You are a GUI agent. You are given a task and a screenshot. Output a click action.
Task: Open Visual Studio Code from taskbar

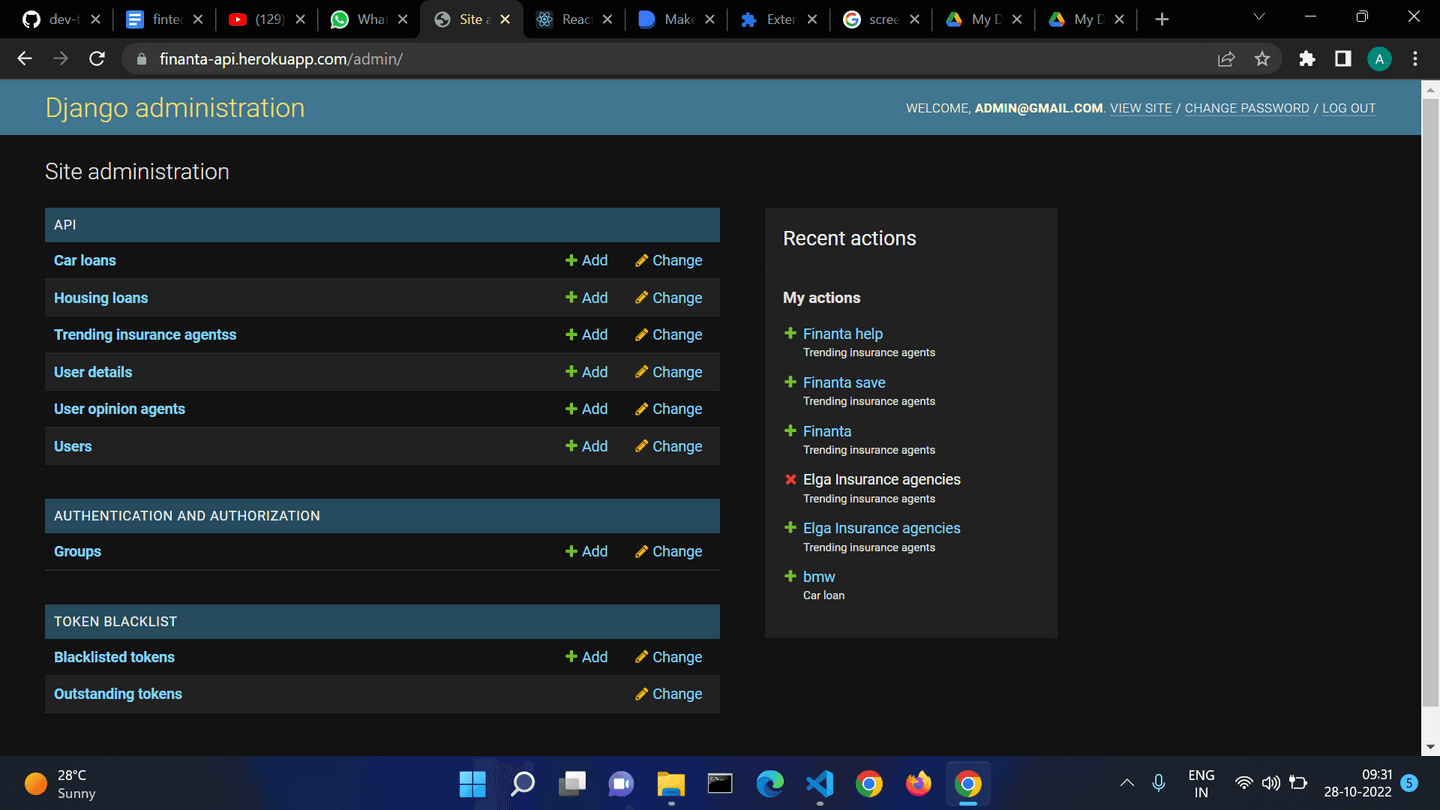tap(819, 784)
